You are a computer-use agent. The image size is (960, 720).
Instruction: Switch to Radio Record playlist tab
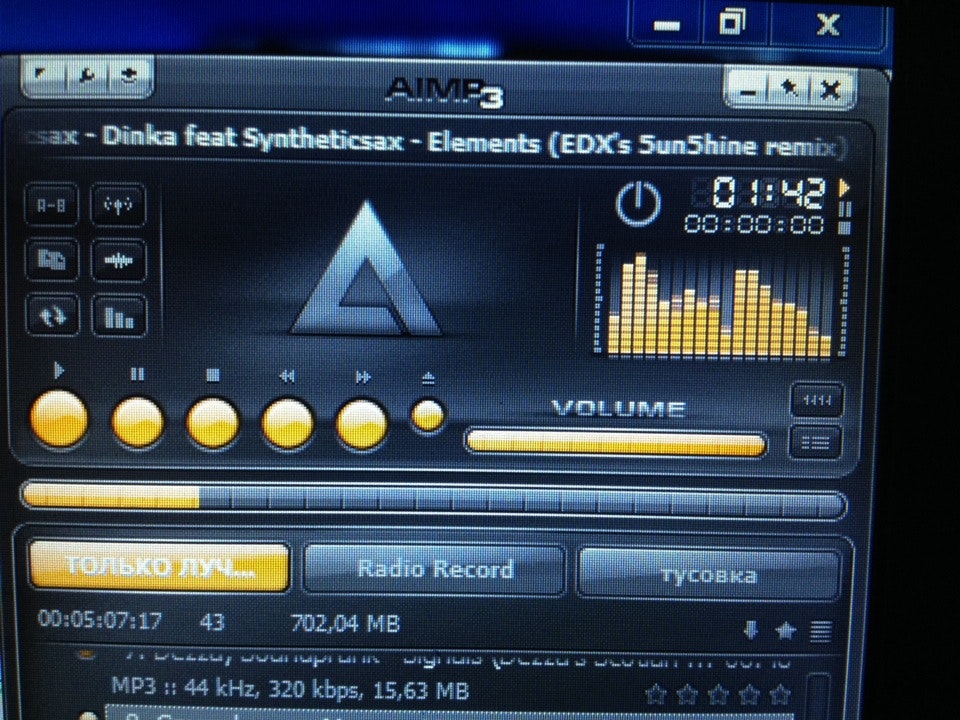click(435, 569)
